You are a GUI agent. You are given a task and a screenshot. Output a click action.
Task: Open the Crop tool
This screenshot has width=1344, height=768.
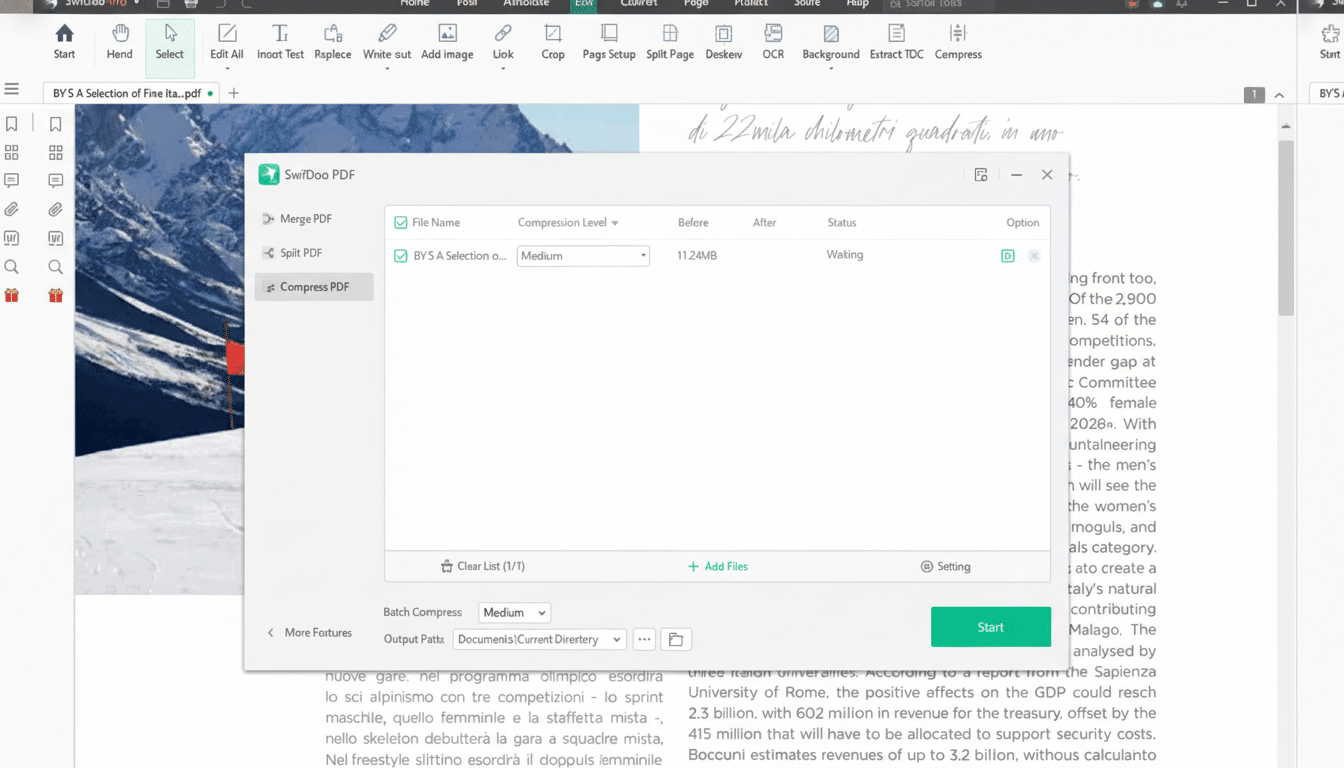pos(553,43)
